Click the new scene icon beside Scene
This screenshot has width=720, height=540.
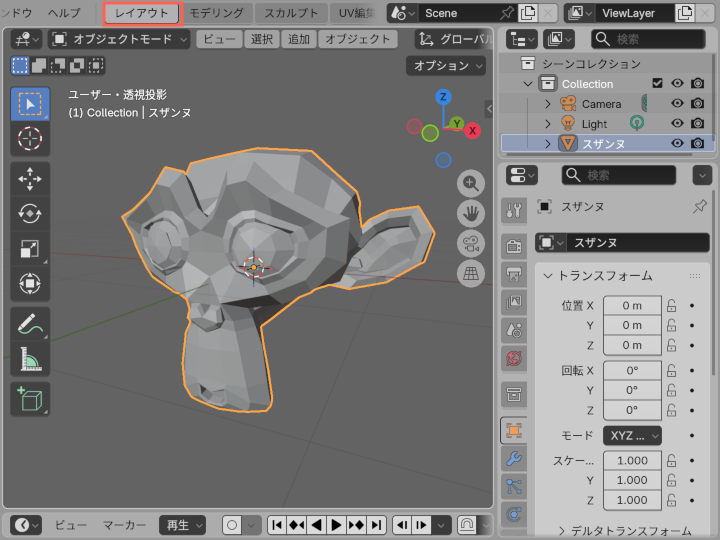[528, 13]
